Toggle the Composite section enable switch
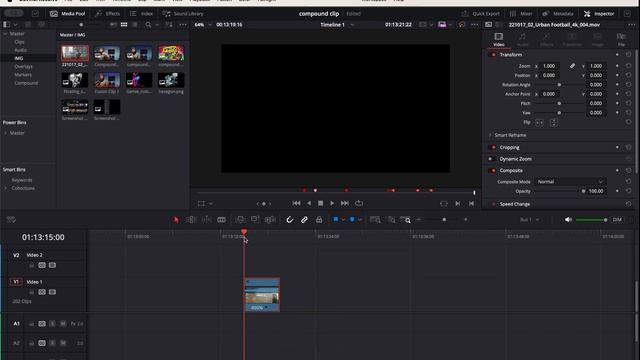Image resolution: width=640 pixels, height=360 pixels. [493, 171]
